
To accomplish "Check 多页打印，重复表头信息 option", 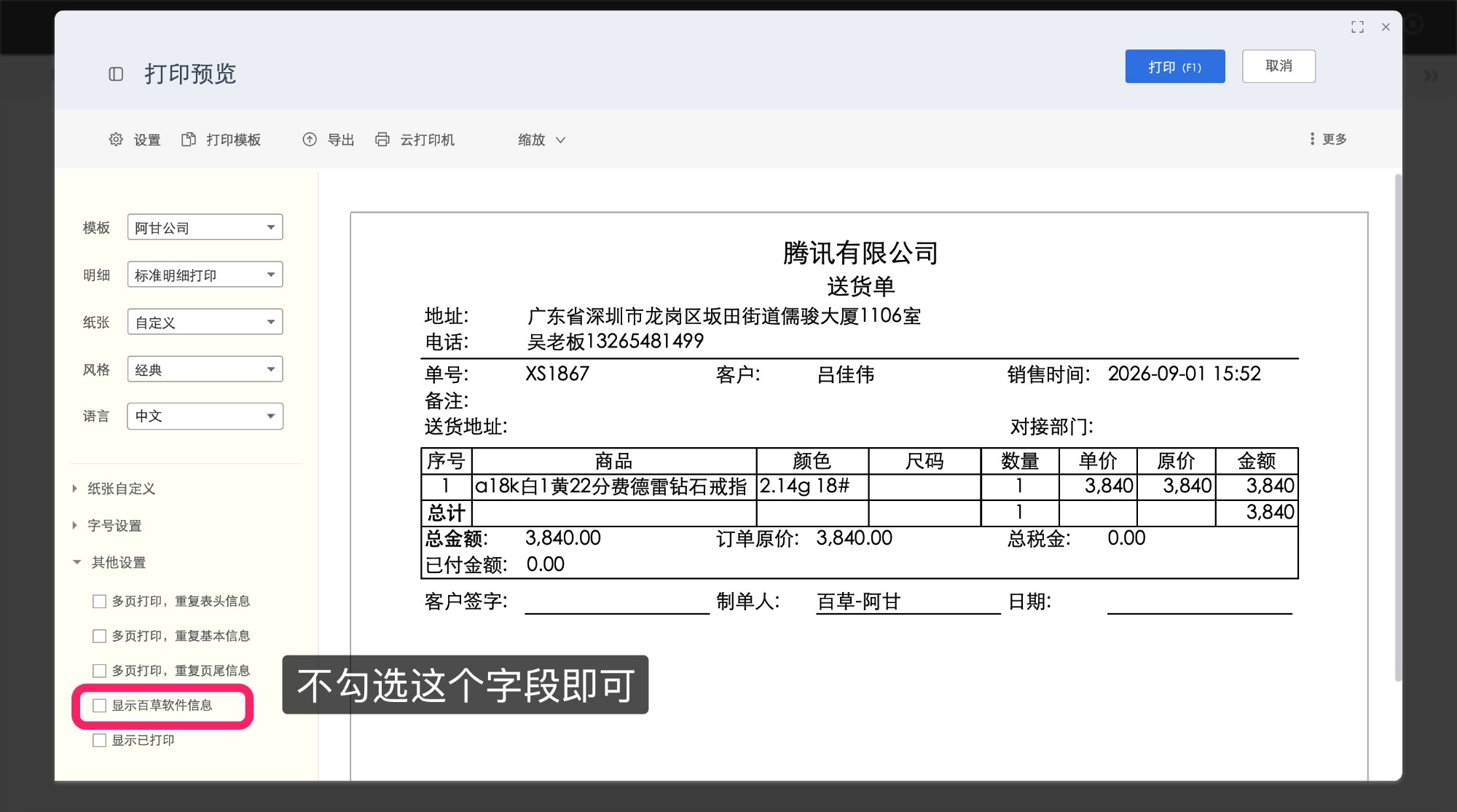I will pos(99,601).
